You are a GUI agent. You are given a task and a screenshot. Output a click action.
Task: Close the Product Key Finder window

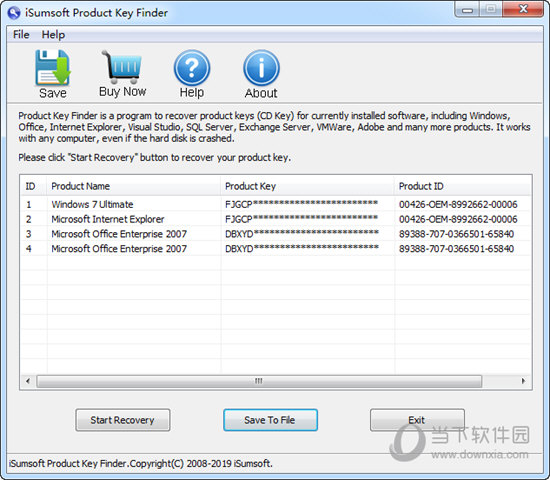523,9
